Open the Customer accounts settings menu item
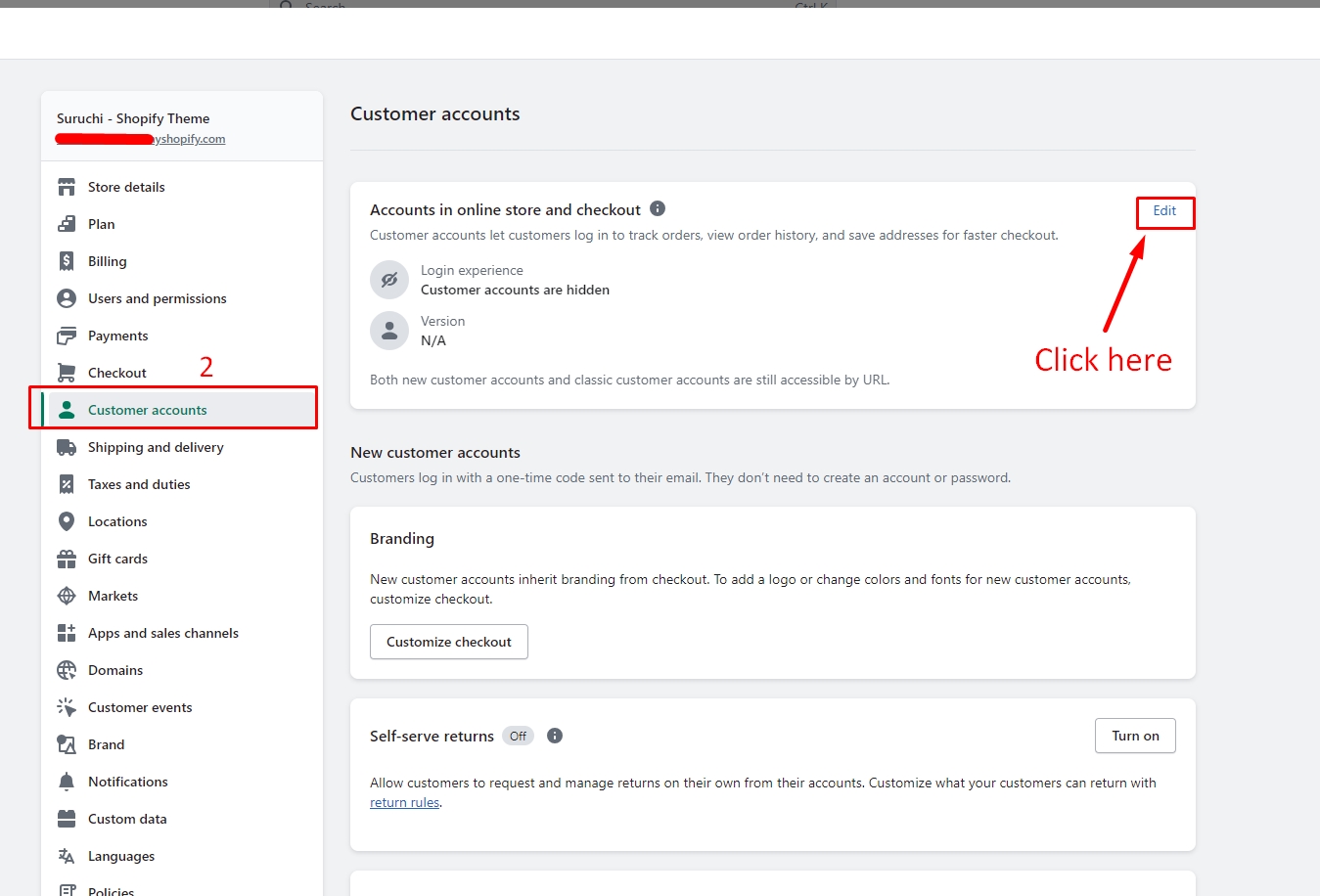Screen dimensions: 1320x896 147,410
